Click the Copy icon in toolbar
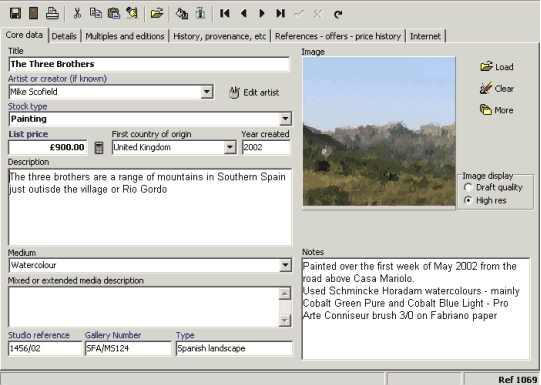Image resolution: width=541 pixels, height=385 pixels. tap(96, 13)
